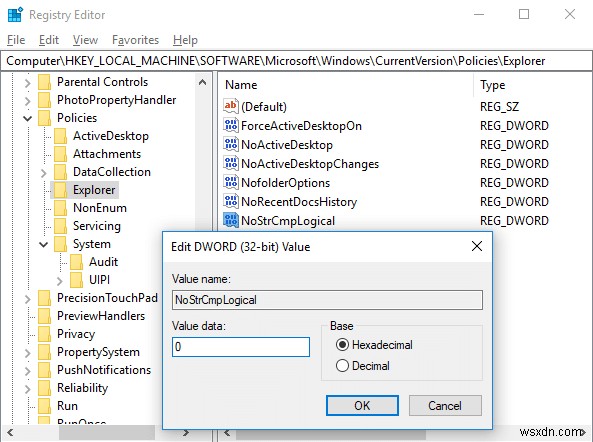This screenshot has width=593, height=442.
Task: Collapse the System tree node
Action: point(43,245)
